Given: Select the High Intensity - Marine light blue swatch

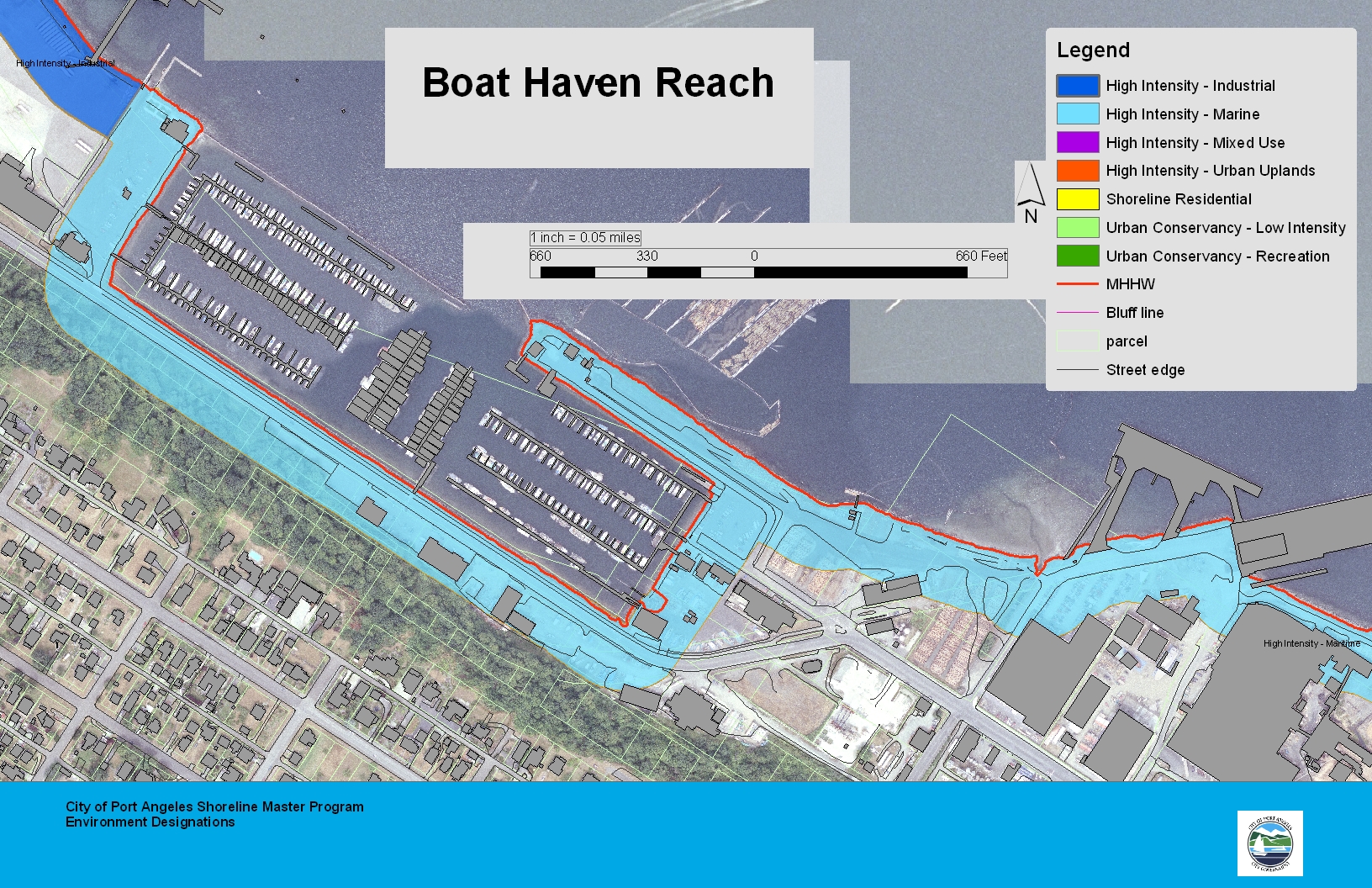Looking at the screenshot, I should pyautogui.click(x=1077, y=114).
